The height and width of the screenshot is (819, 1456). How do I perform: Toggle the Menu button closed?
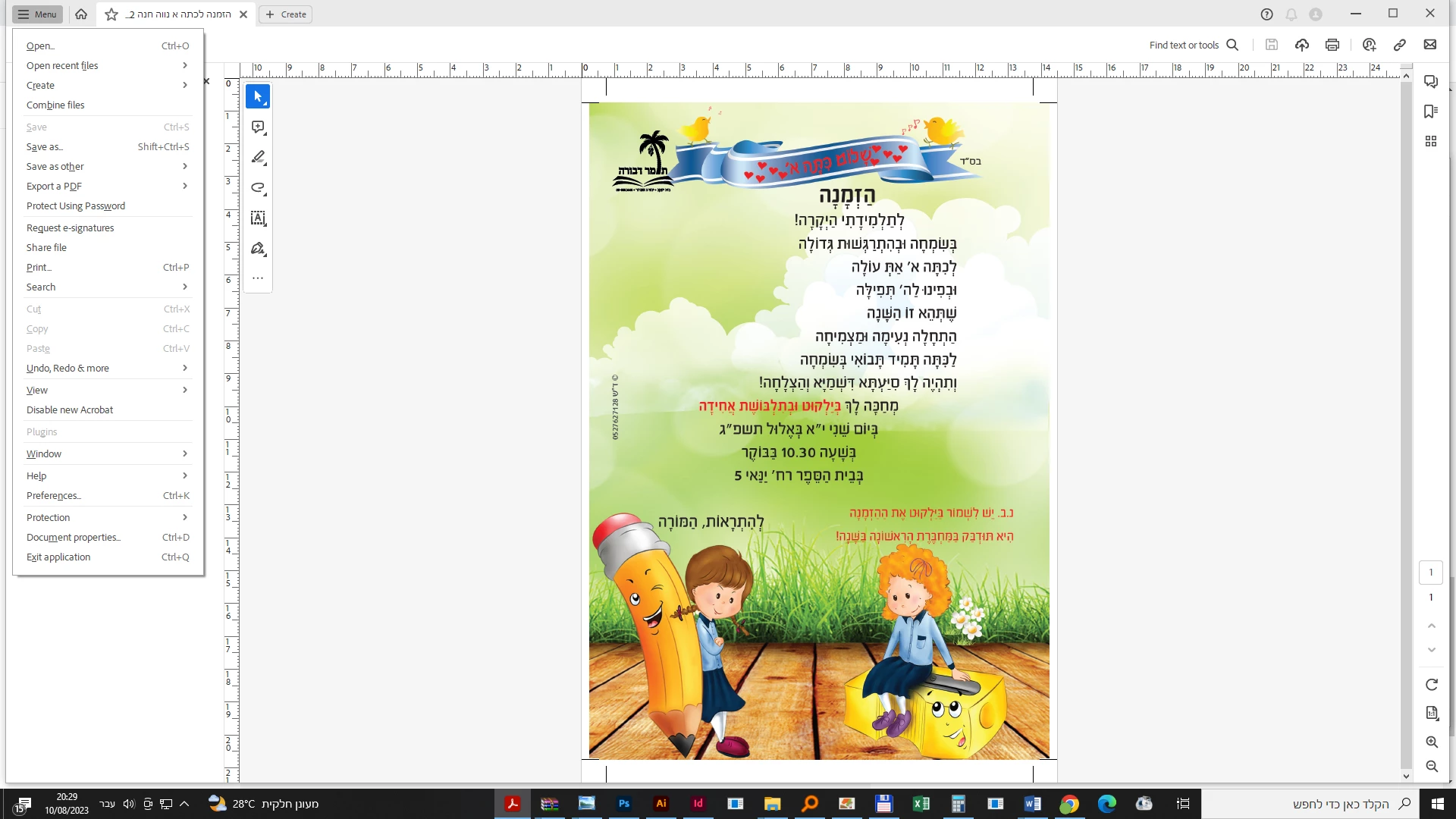click(x=37, y=14)
